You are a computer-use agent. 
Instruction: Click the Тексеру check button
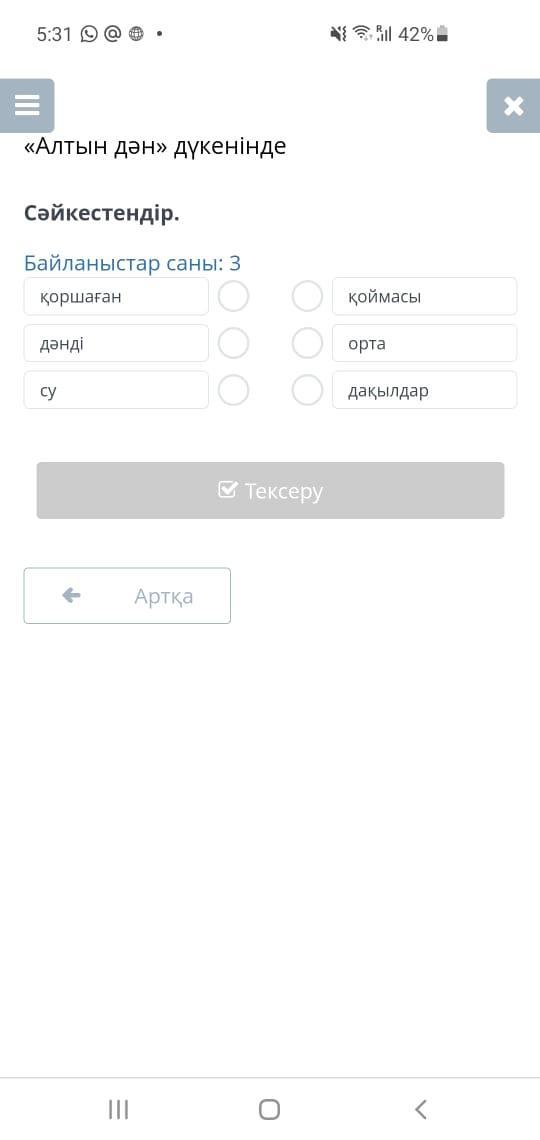[270, 491]
